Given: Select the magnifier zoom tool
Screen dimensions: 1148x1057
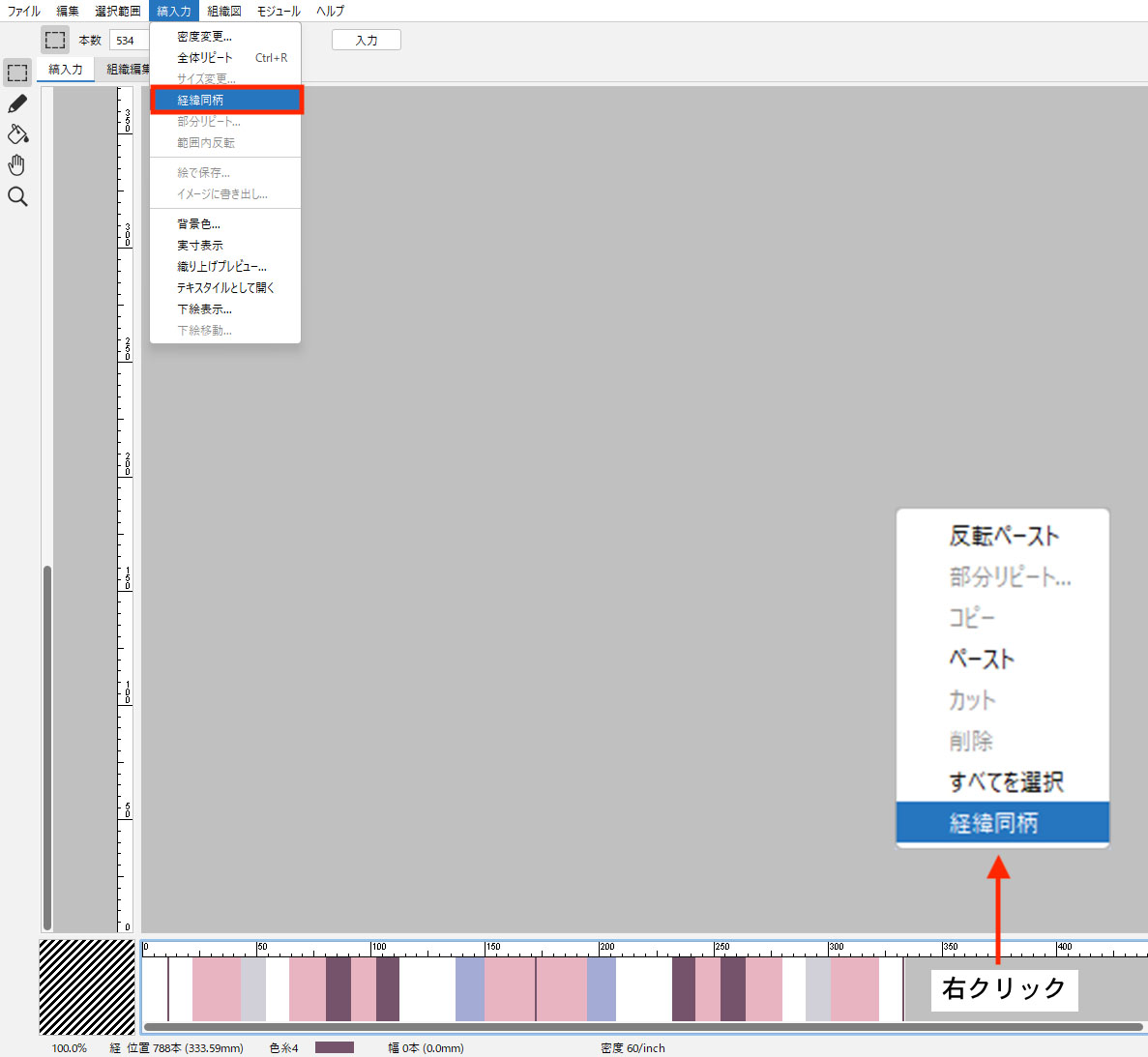Looking at the screenshot, I should [x=17, y=197].
